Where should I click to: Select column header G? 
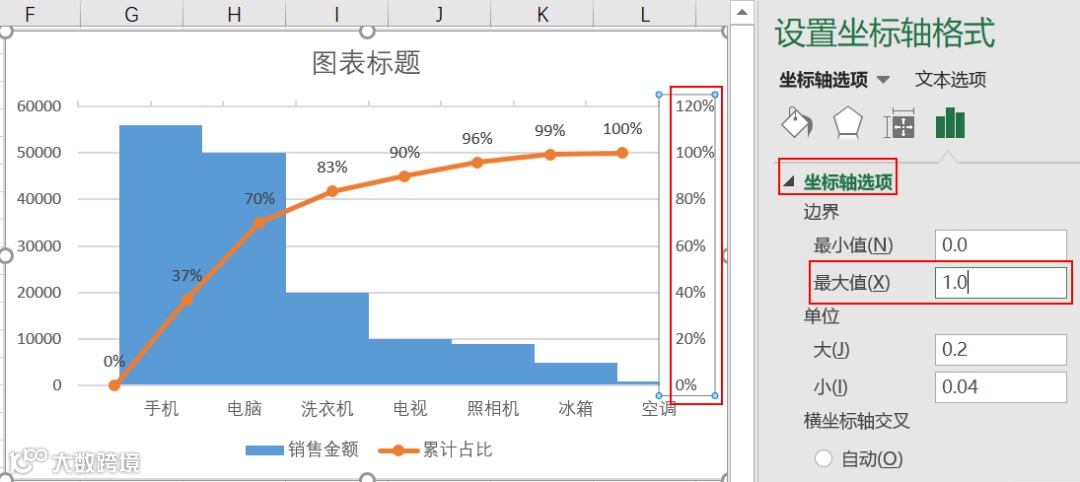132,14
